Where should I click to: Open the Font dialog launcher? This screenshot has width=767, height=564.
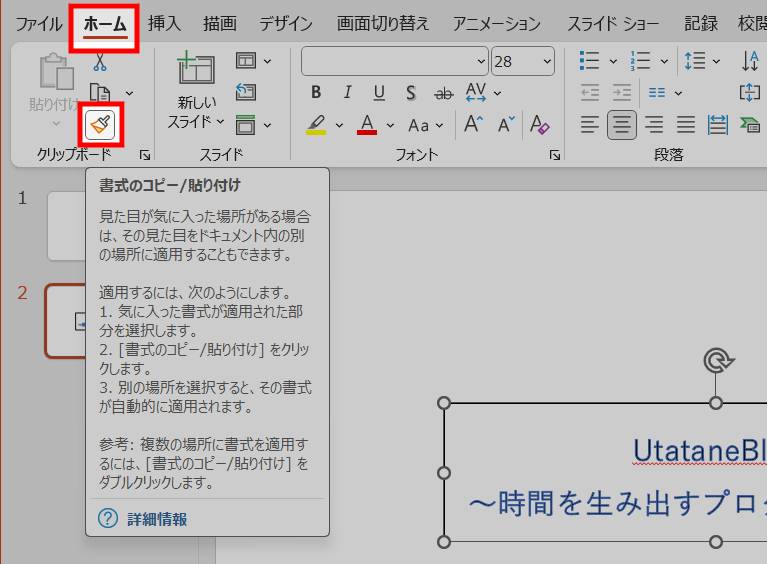pos(555,156)
